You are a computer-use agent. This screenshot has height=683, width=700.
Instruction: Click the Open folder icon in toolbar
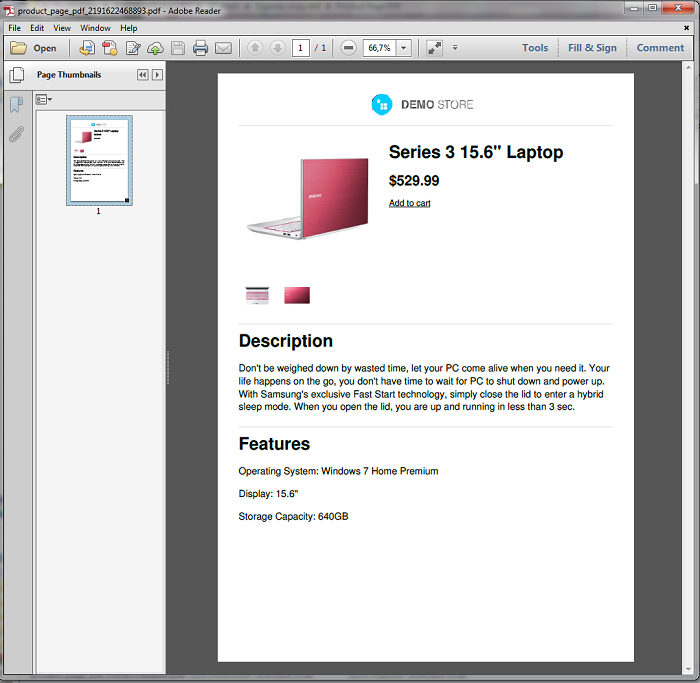[18, 48]
